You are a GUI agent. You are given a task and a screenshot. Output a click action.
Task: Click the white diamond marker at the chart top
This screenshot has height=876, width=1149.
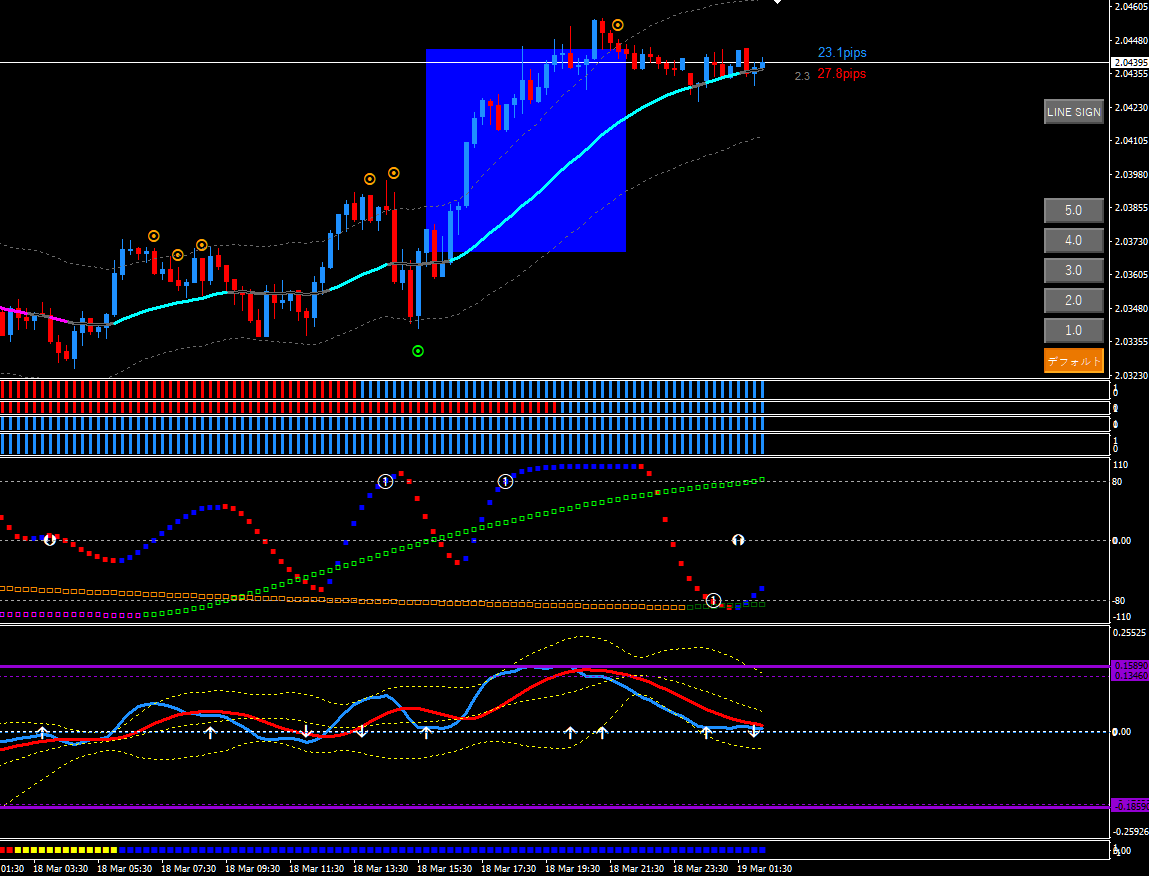pyautogui.click(x=778, y=2)
